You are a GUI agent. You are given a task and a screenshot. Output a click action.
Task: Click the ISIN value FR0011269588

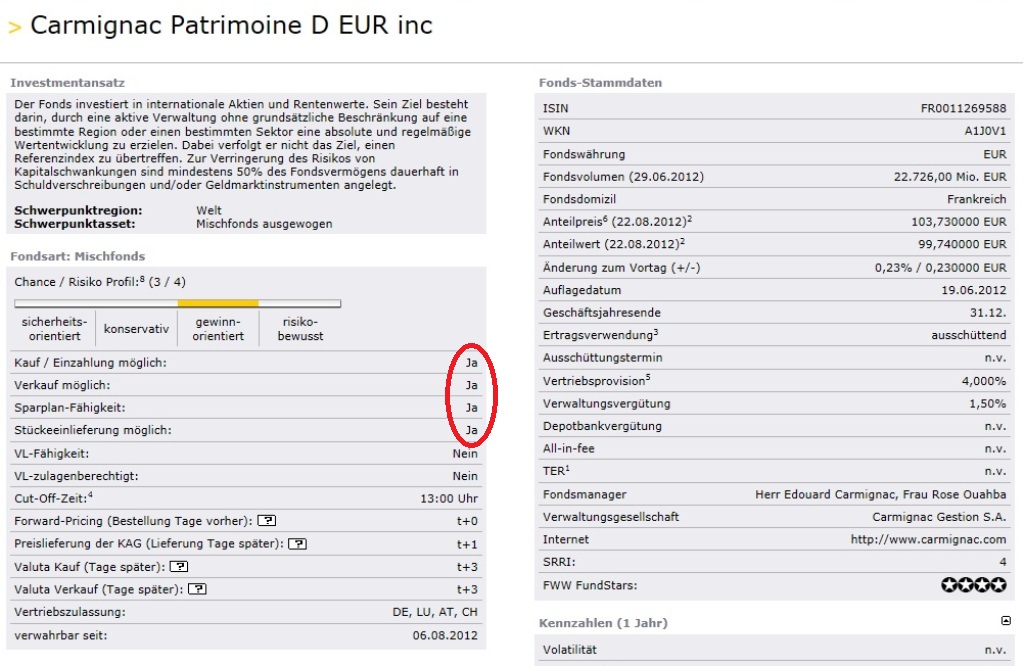pyautogui.click(x=963, y=108)
